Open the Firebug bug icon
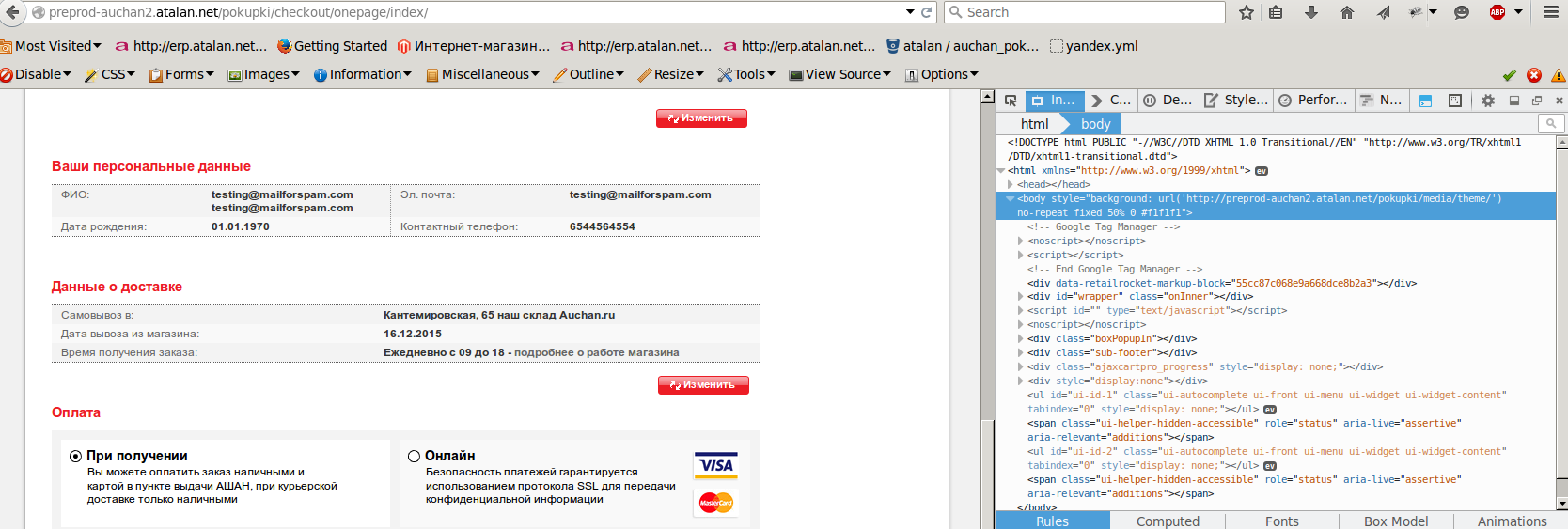1568x529 pixels. (1416, 12)
